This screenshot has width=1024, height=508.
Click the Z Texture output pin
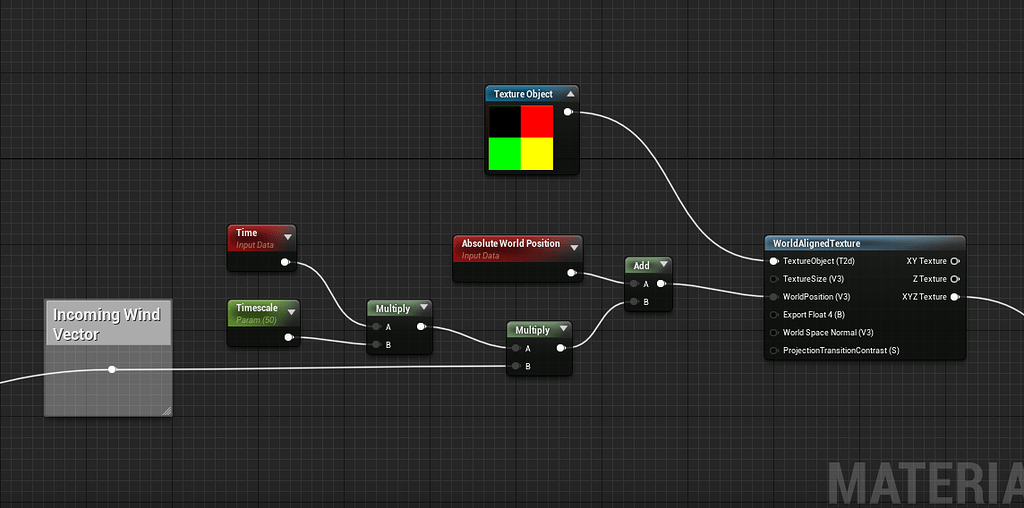point(954,279)
